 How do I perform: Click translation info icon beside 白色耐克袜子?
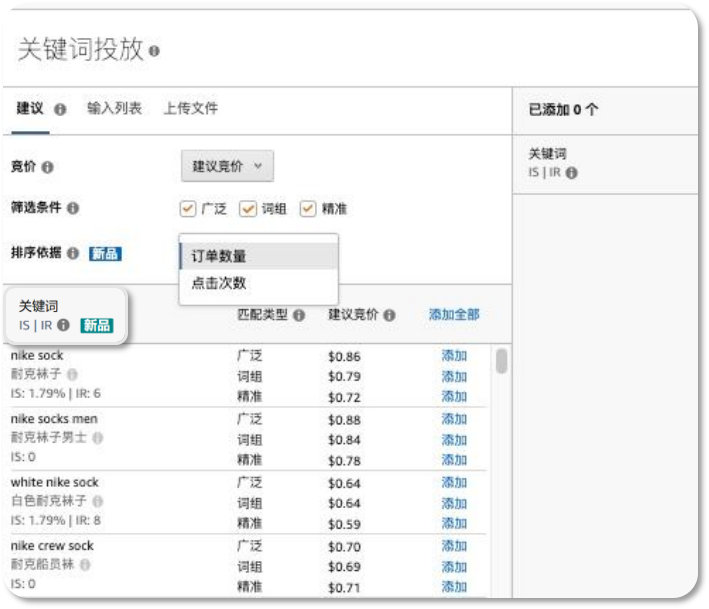(x=98, y=501)
